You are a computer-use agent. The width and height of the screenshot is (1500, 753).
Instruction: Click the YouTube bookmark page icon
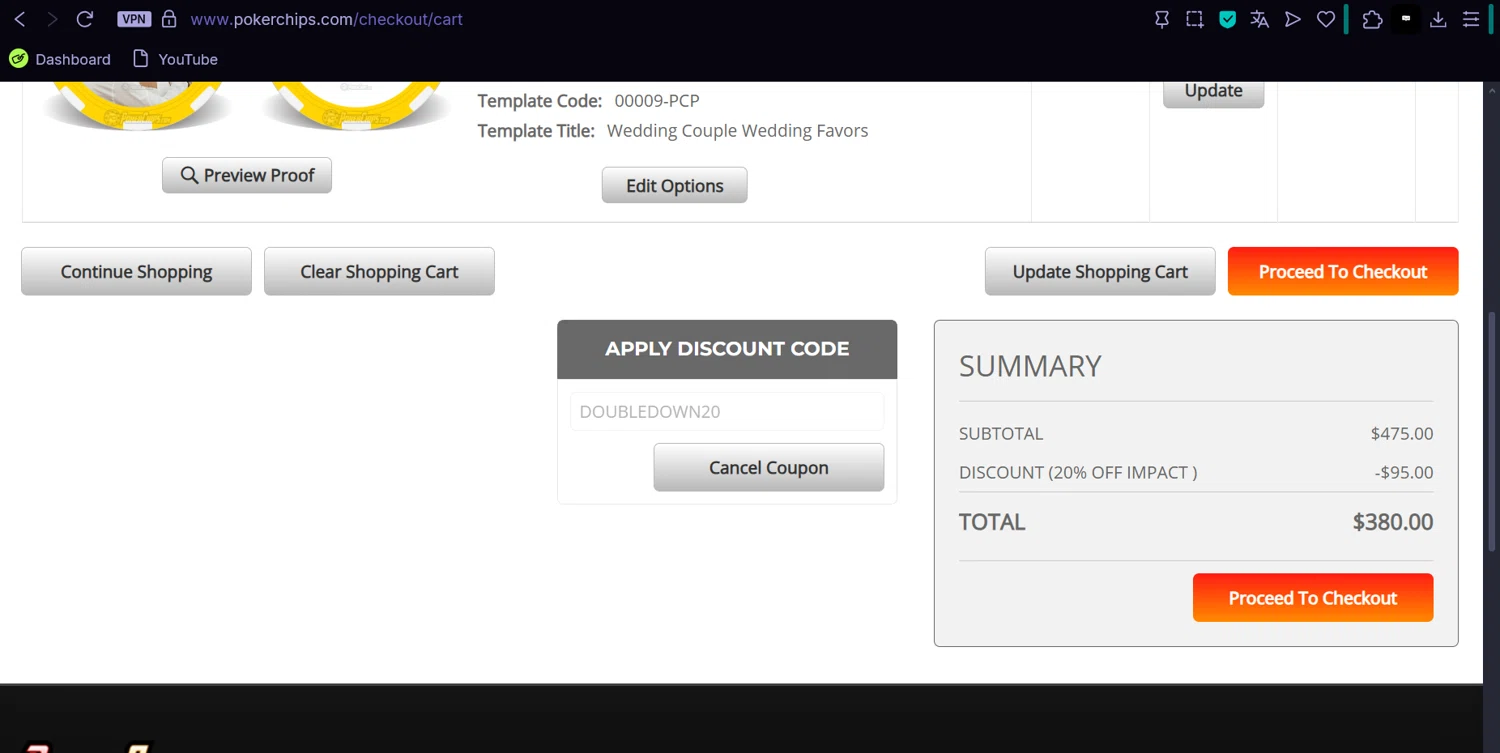click(141, 59)
